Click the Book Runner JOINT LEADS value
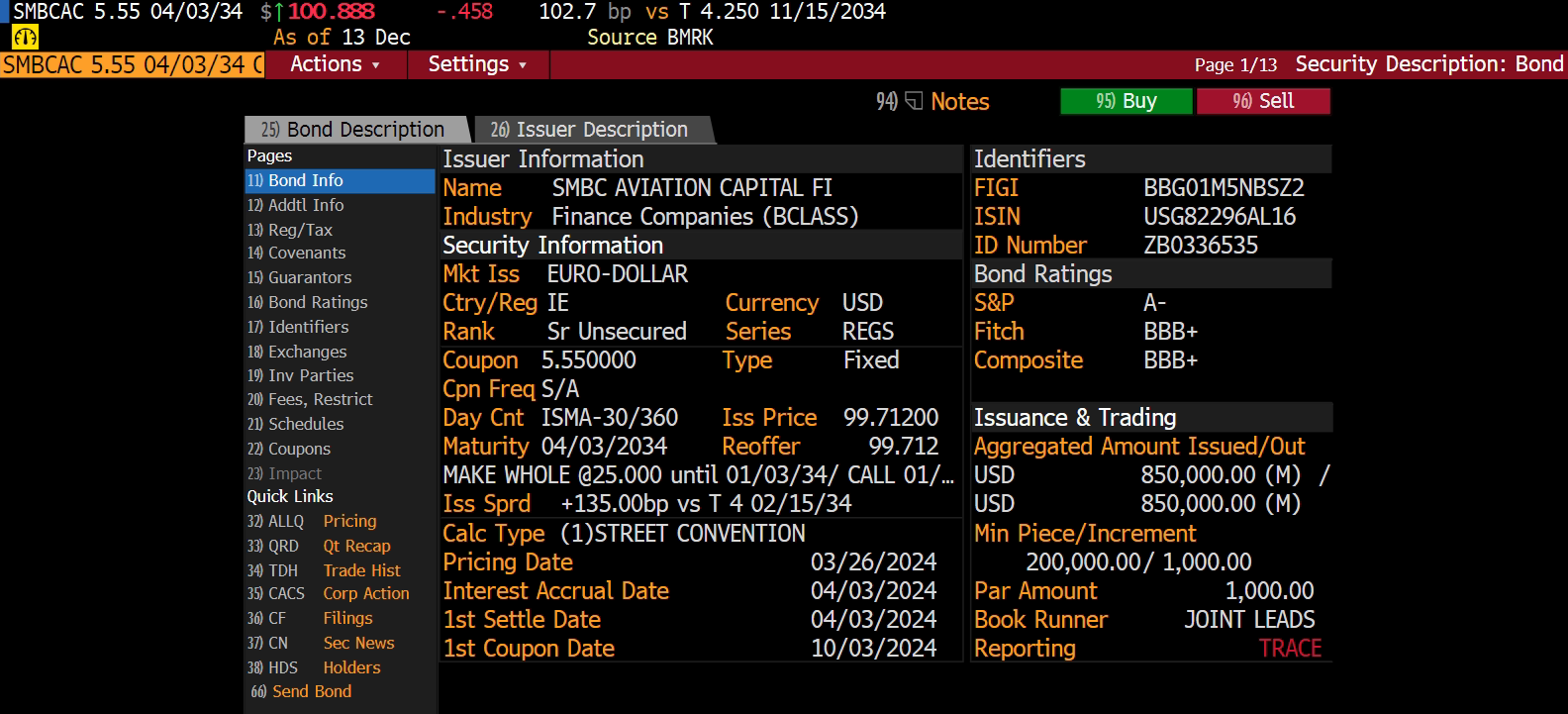The image size is (1568, 714). tap(1249, 620)
